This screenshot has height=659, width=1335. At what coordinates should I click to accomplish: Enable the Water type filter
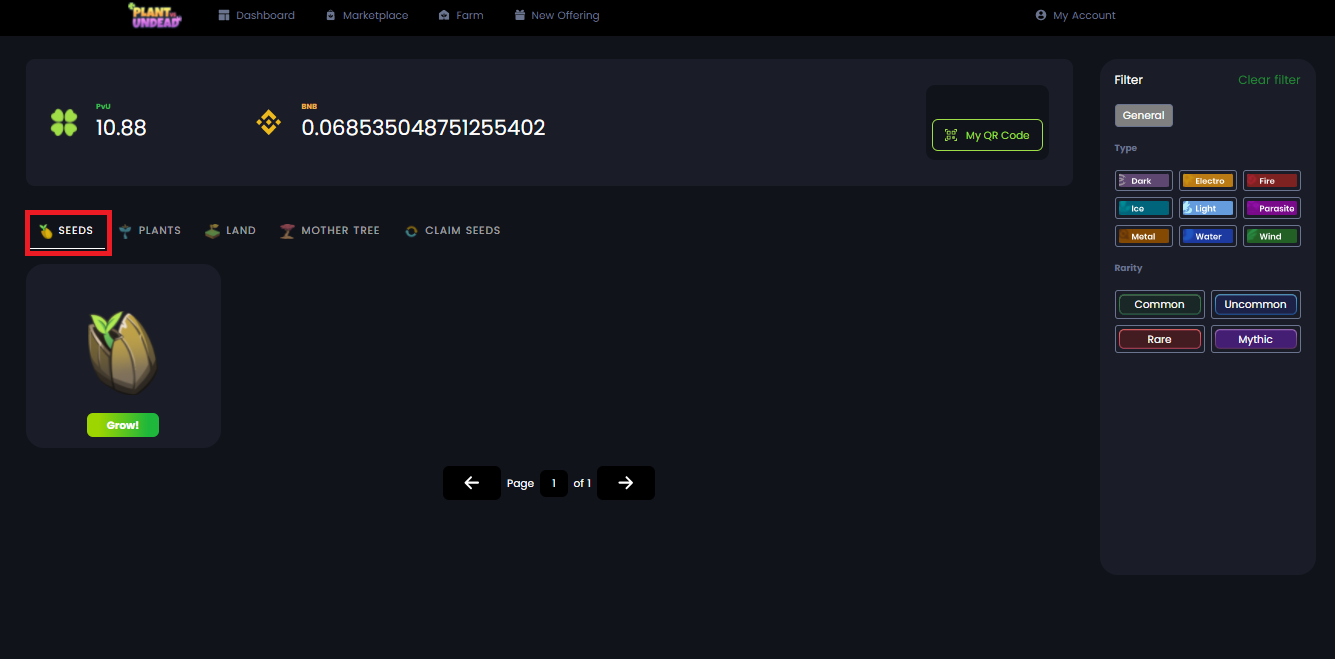pos(1207,237)
